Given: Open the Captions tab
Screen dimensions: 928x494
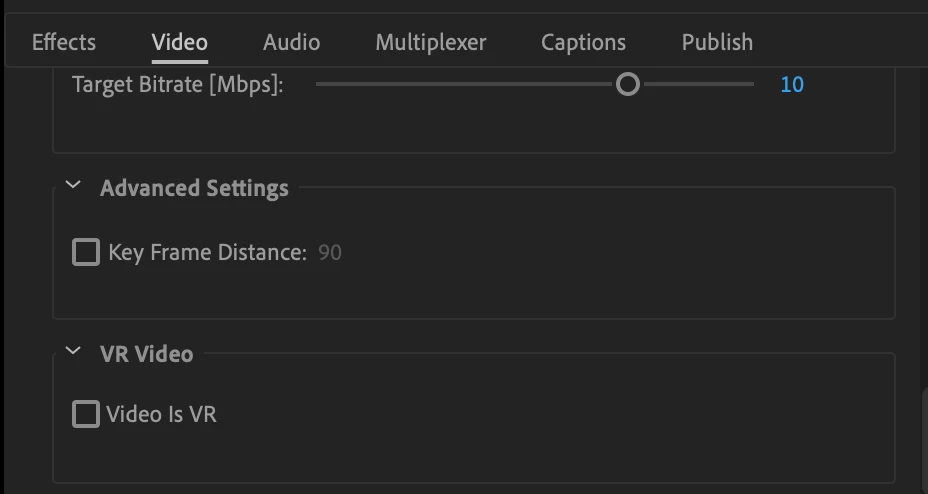Looking at the screenshot, I should click(583, 43).
